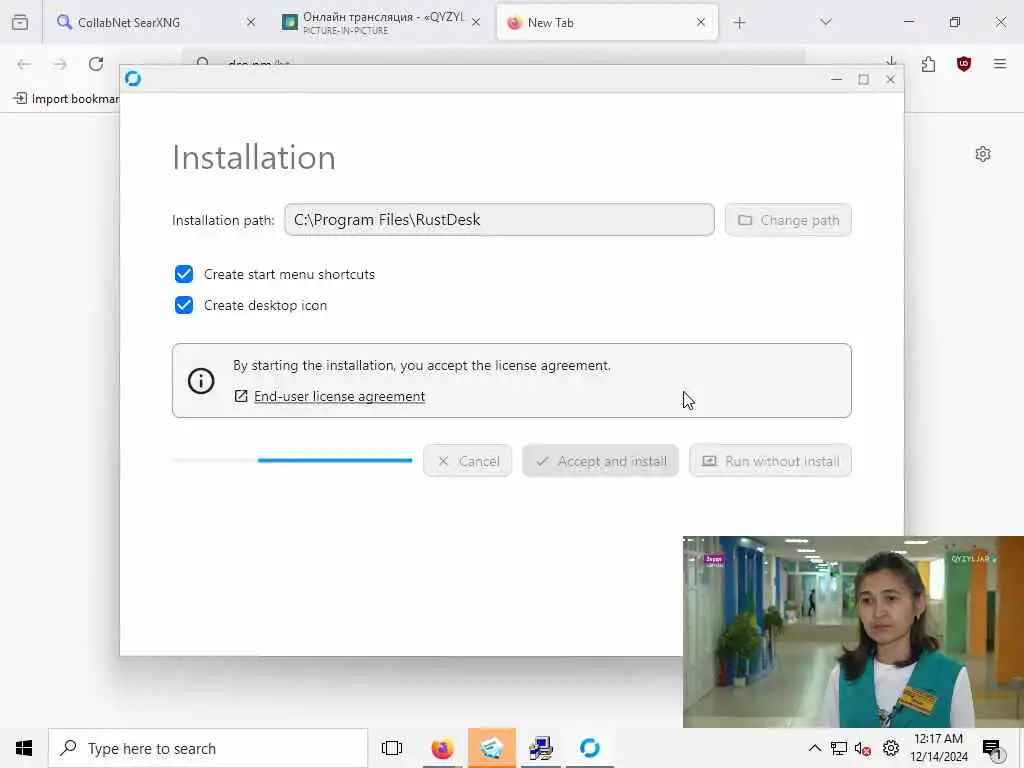The image size is (1024, 768).
Task: Click the RustDesk logo in installer title bar
Action: tap(133, 78)
